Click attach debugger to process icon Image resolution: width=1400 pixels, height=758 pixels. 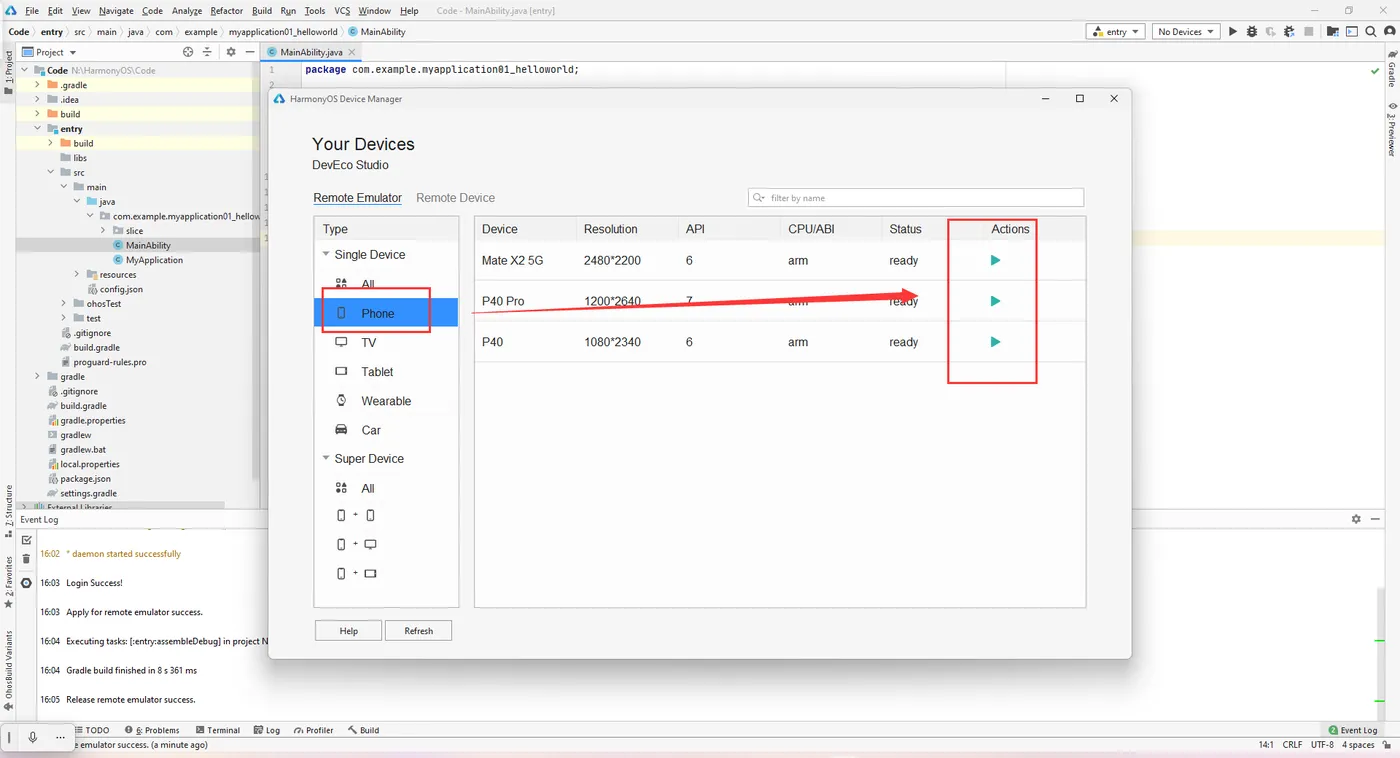(1288, 32)
